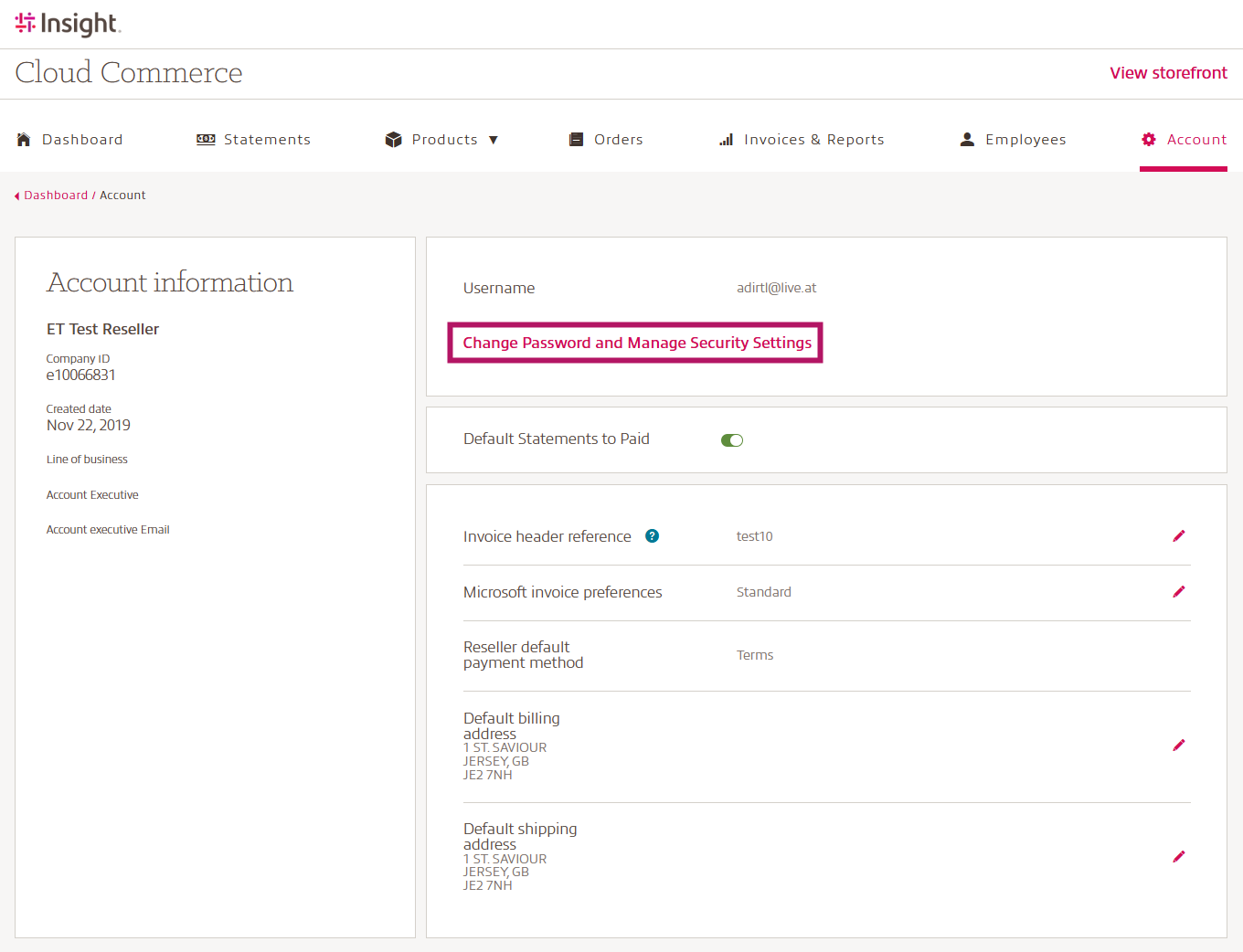This screenshot has width=1243, height=952.
Task: Edit the default shipping address
Action: (1178, 857)
